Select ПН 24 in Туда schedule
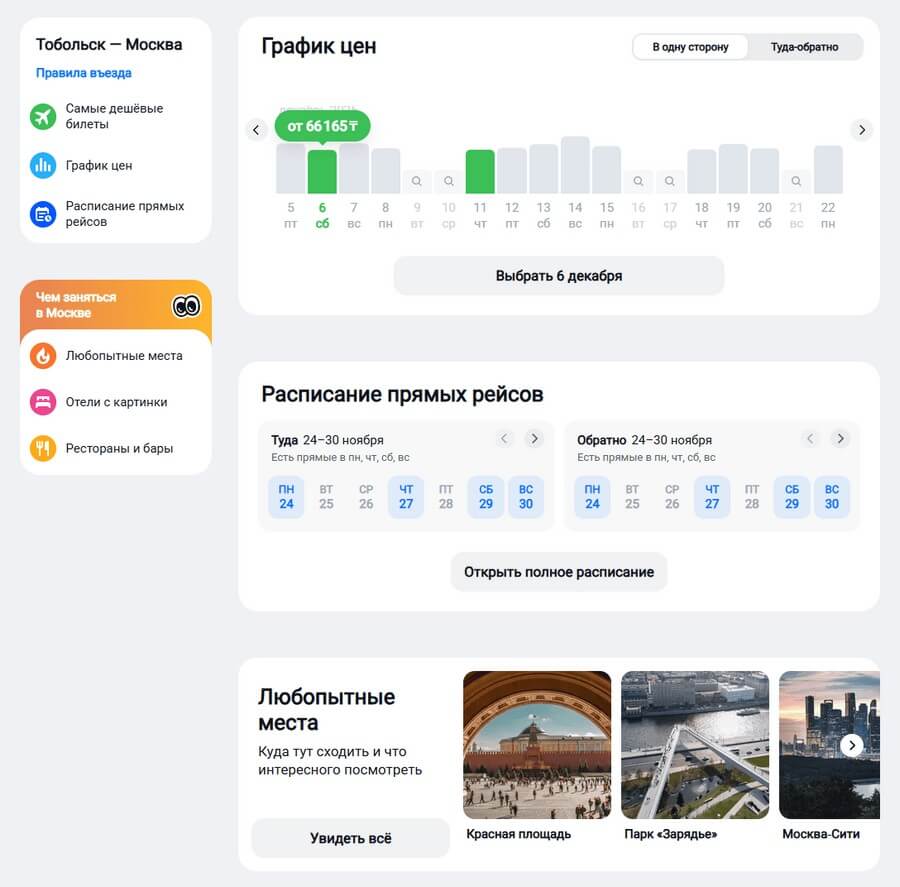Image resolution: width=900 pixels, height=887 pixels. coord(286,497)
